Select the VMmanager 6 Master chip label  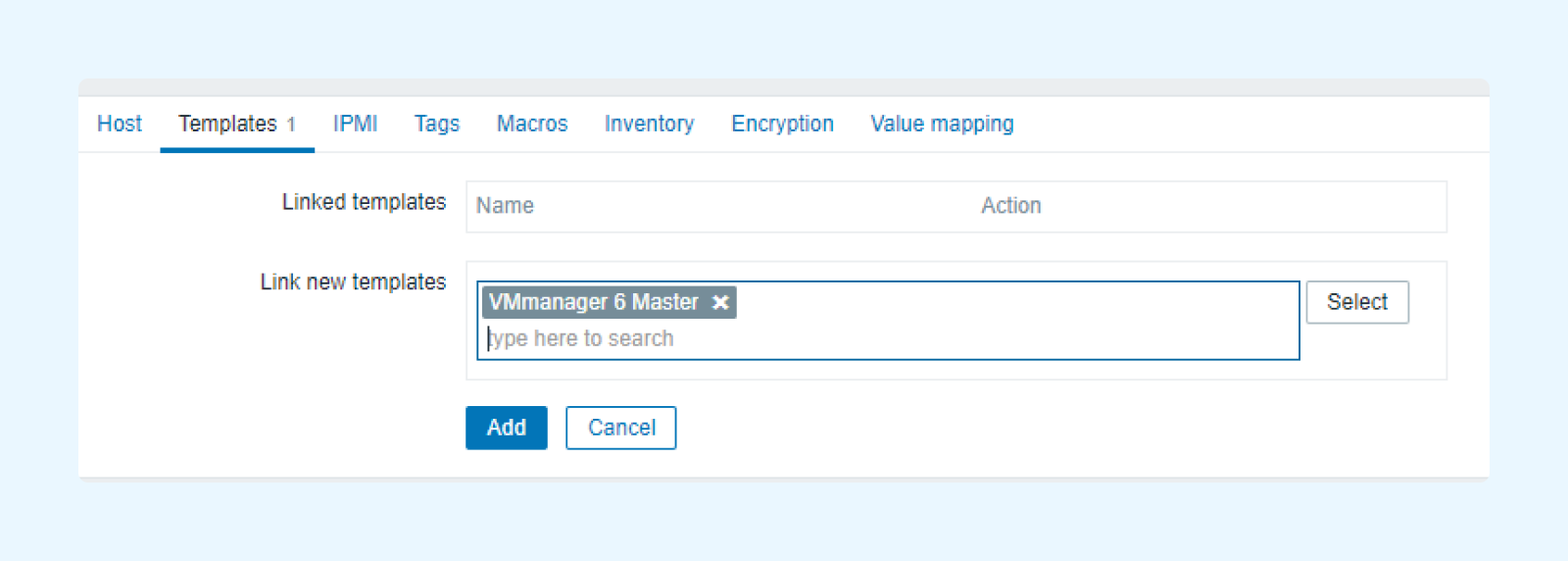coord(594,302)
